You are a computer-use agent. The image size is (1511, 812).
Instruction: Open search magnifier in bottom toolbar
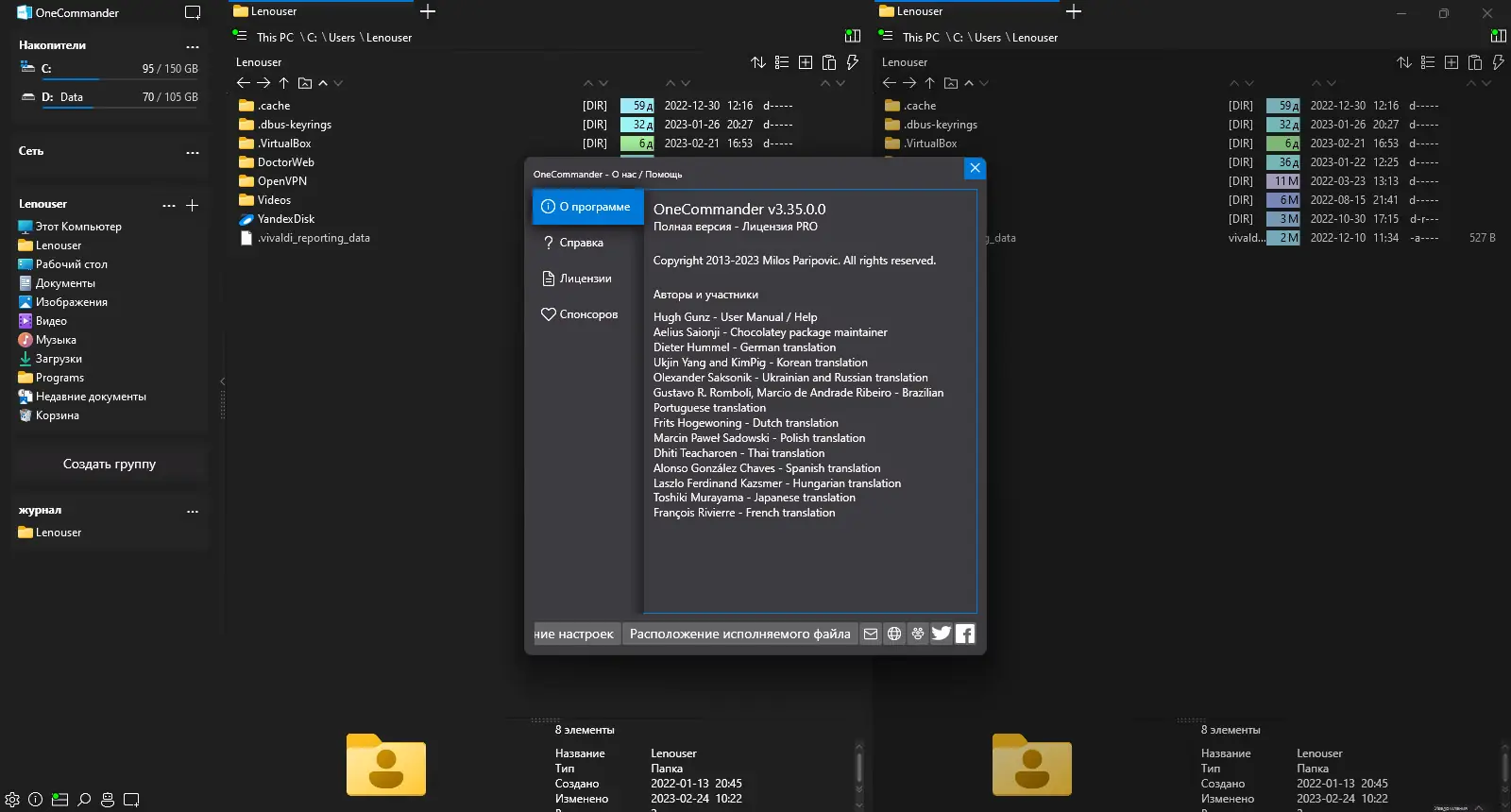pyautogui.click(x=84, y=799)
